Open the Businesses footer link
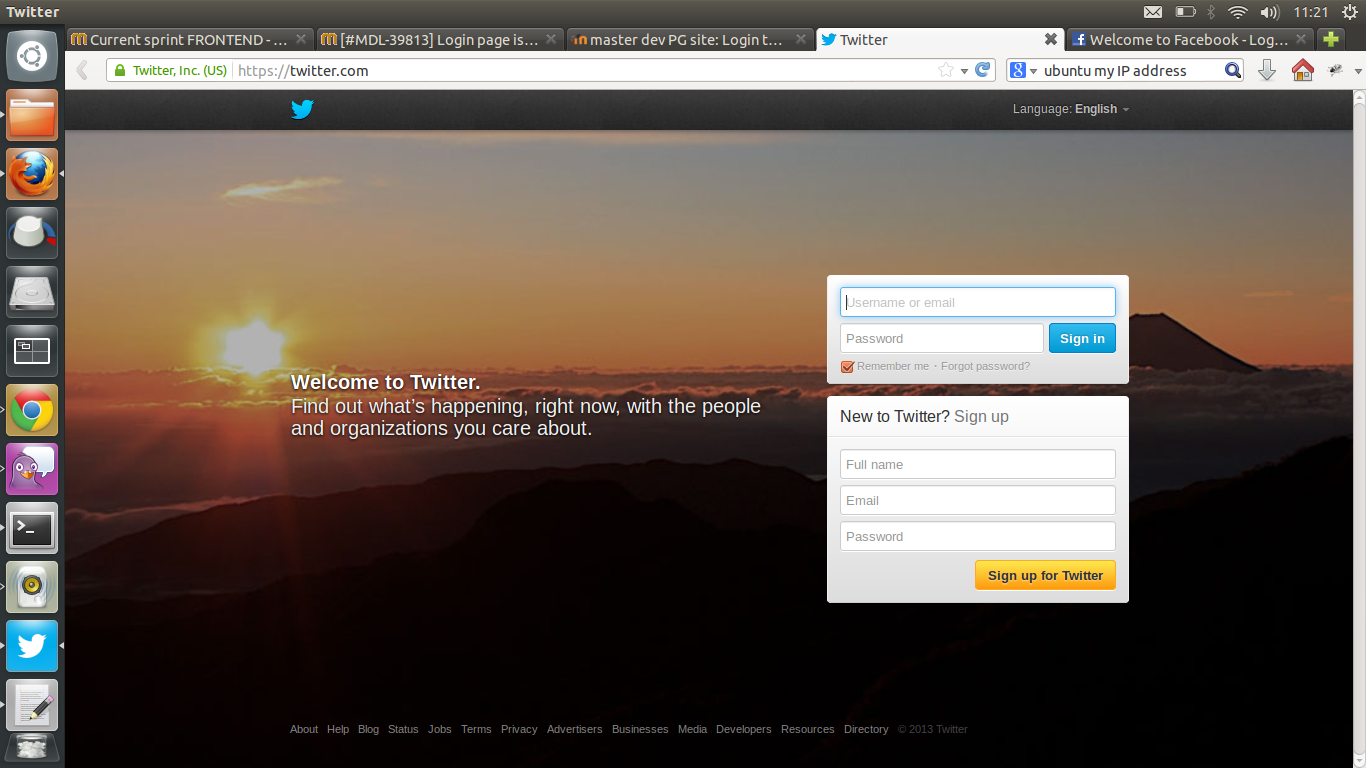Viewport: 1366px width, 768px height. (640, 729)
